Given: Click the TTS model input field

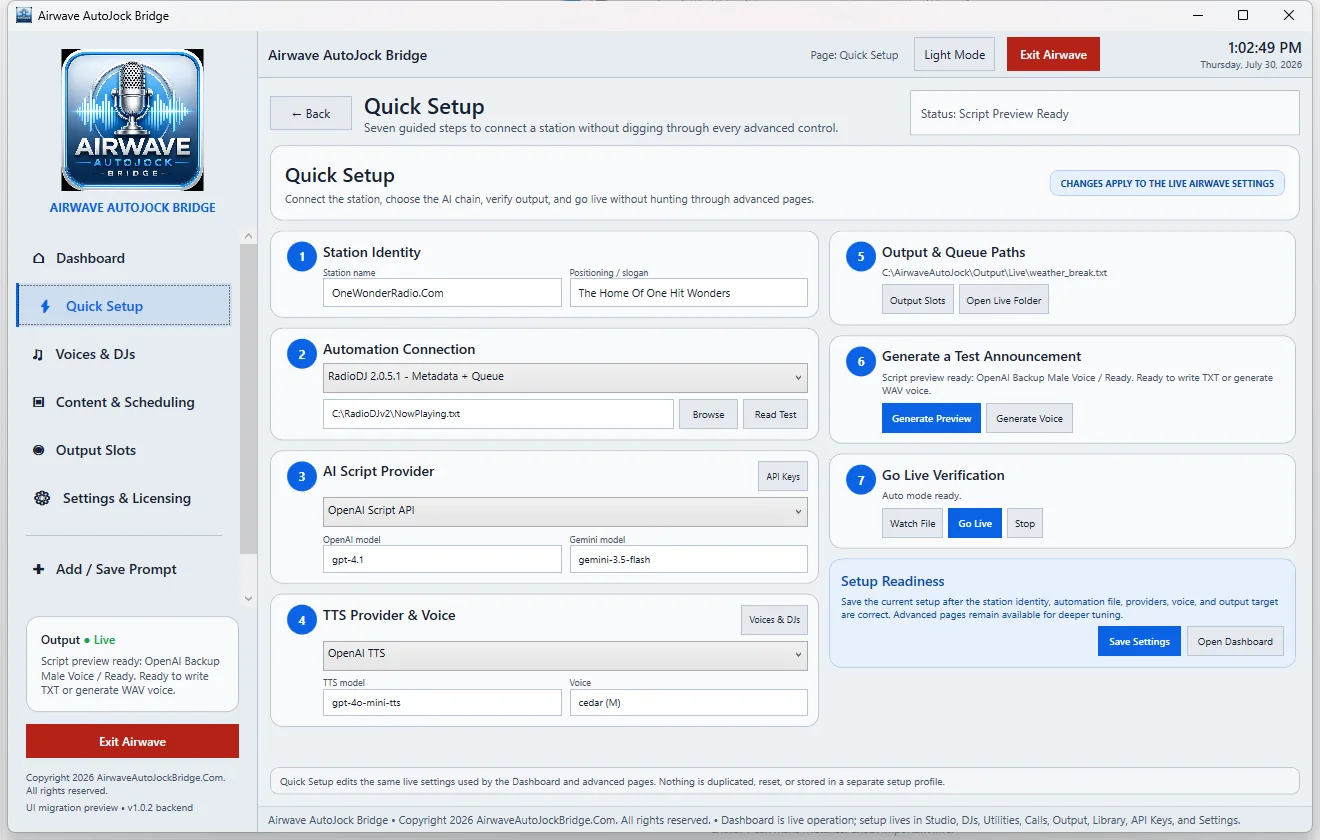Looking at the screenshot, I should (x=442, y=702).
